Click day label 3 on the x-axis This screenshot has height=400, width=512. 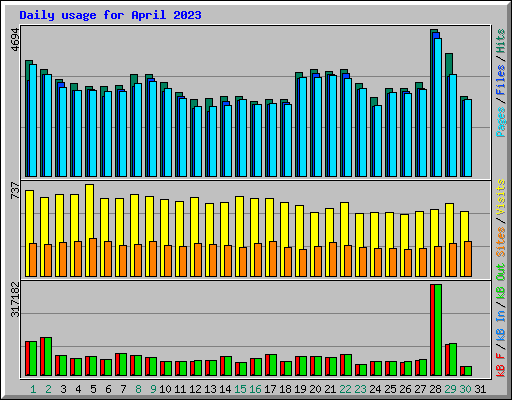tap(63, 389)
